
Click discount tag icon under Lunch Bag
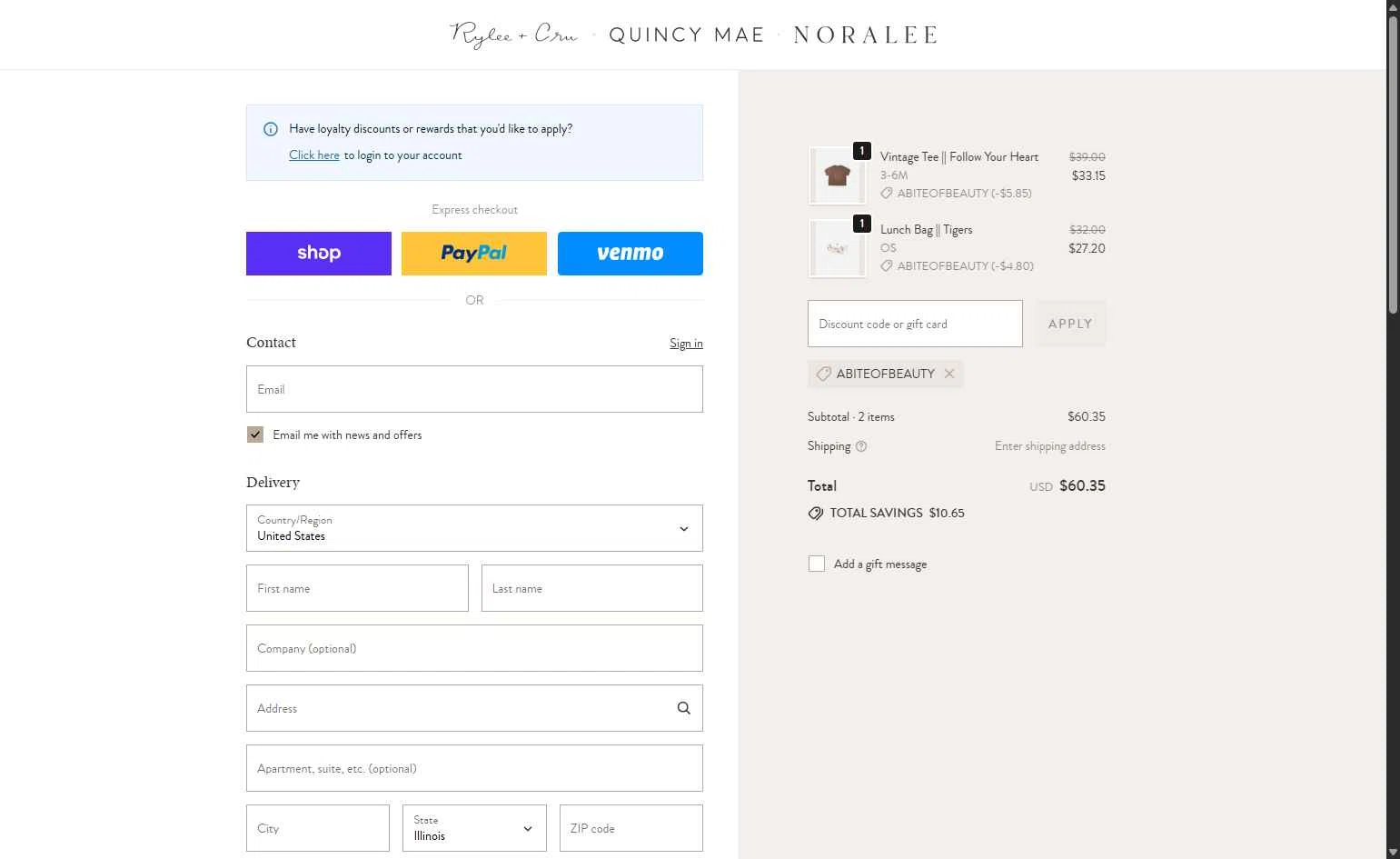coord(887,266)
